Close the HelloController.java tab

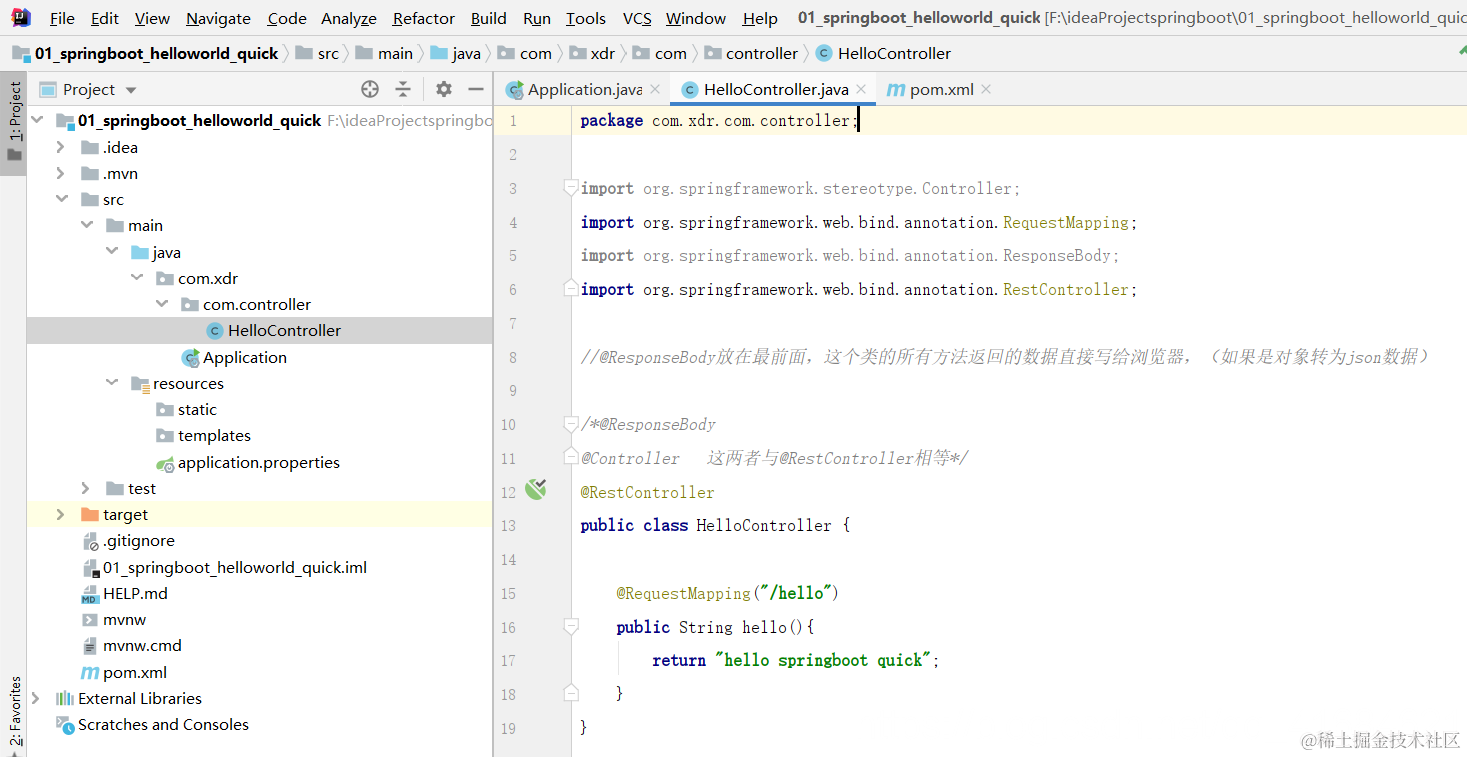click(861, 89)
